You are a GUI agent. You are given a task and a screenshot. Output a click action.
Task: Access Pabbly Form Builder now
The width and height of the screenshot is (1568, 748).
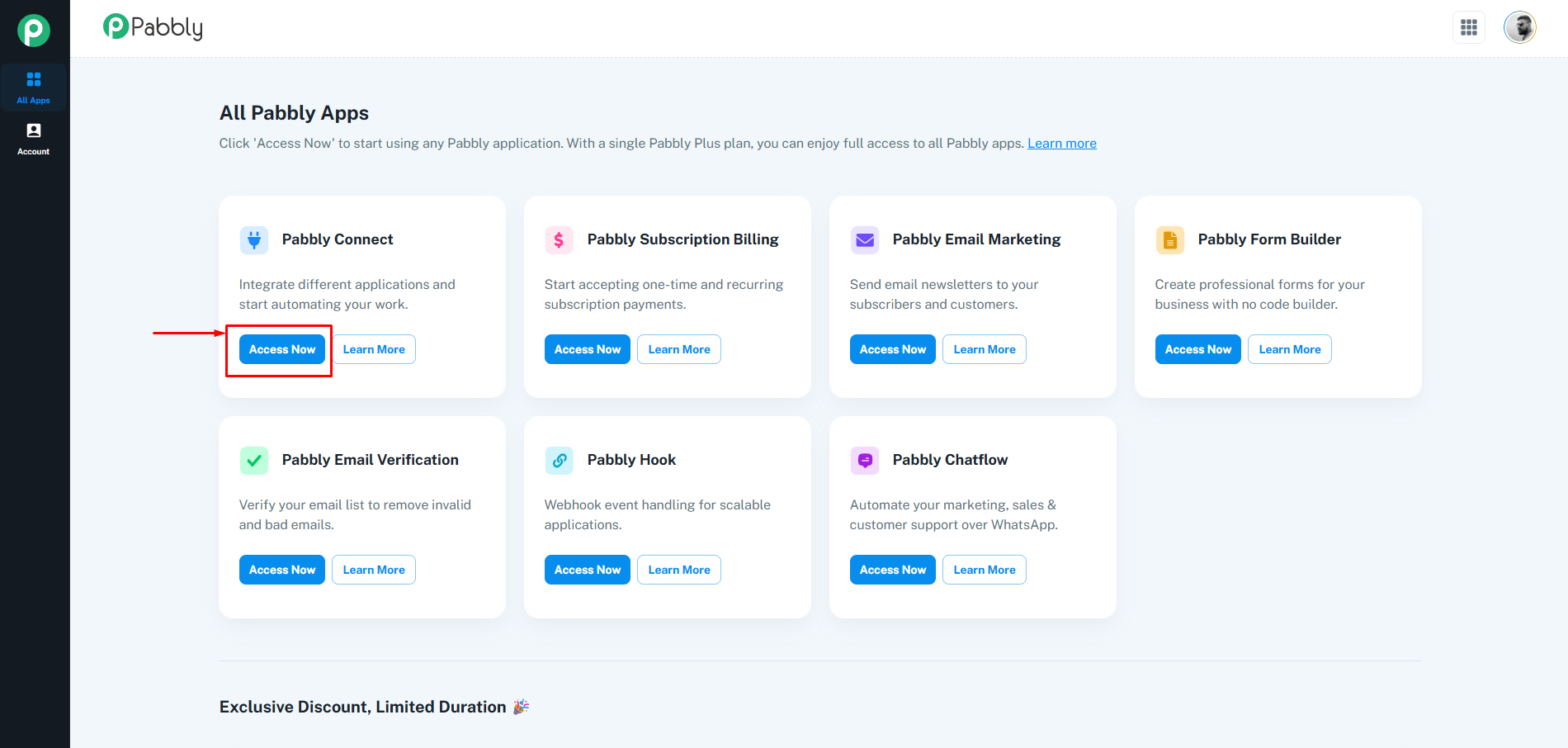(x=1198, y=349)
